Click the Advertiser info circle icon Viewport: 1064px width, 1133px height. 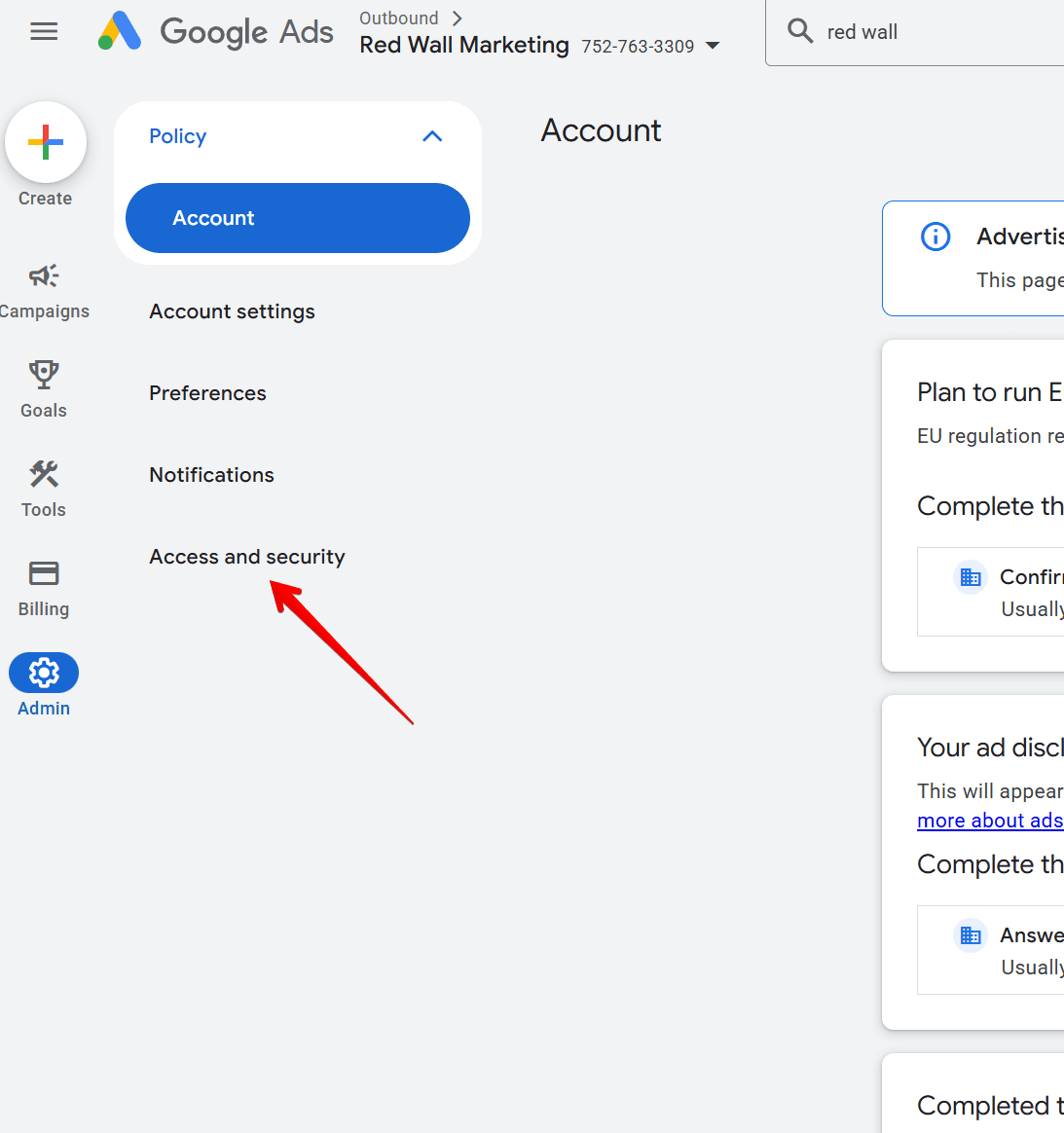936,237
